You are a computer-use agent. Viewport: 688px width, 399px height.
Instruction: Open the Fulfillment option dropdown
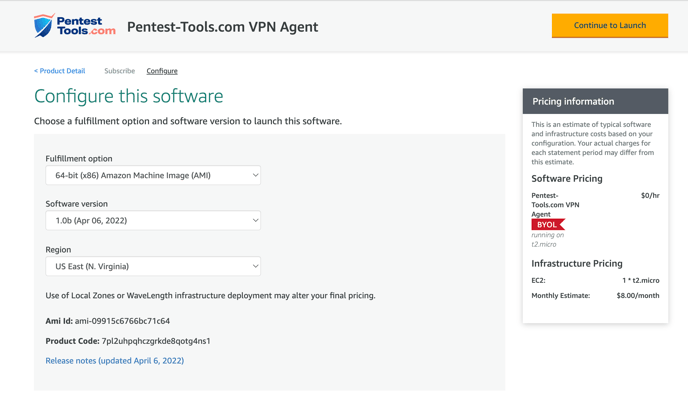[153, 175]
